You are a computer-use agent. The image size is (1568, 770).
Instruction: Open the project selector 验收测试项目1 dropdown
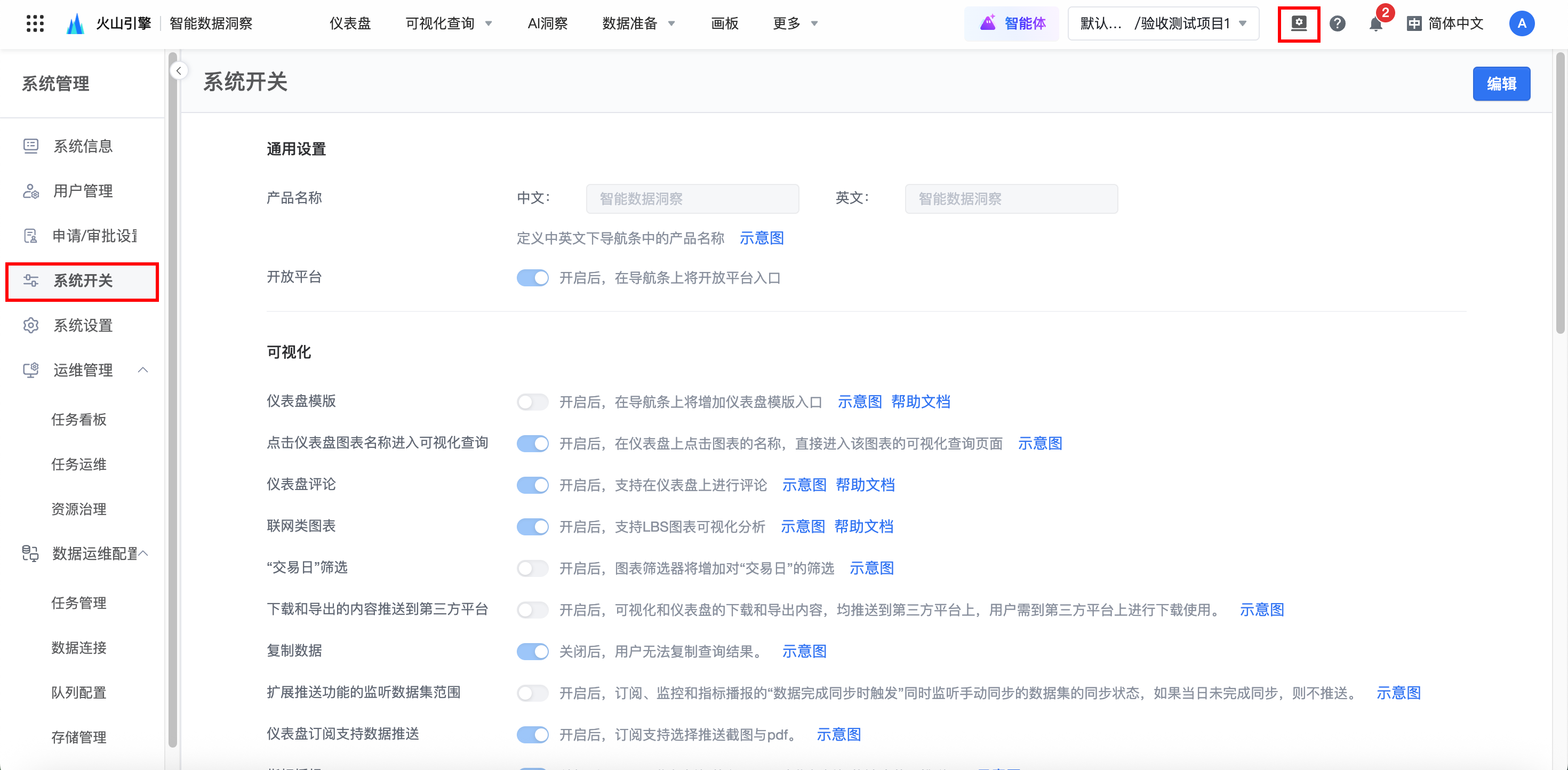pyautogui.click(x=1163, y=24)
